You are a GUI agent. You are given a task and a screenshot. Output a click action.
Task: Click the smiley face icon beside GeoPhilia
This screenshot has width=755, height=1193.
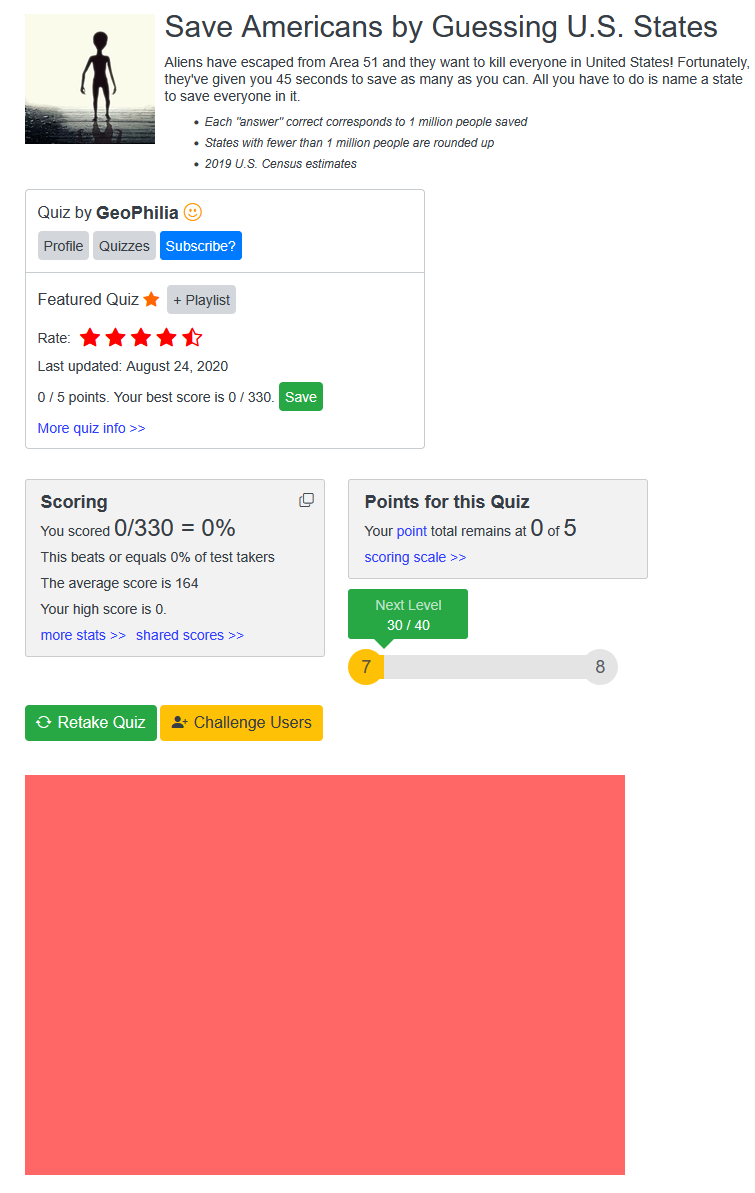click(193, 212)
